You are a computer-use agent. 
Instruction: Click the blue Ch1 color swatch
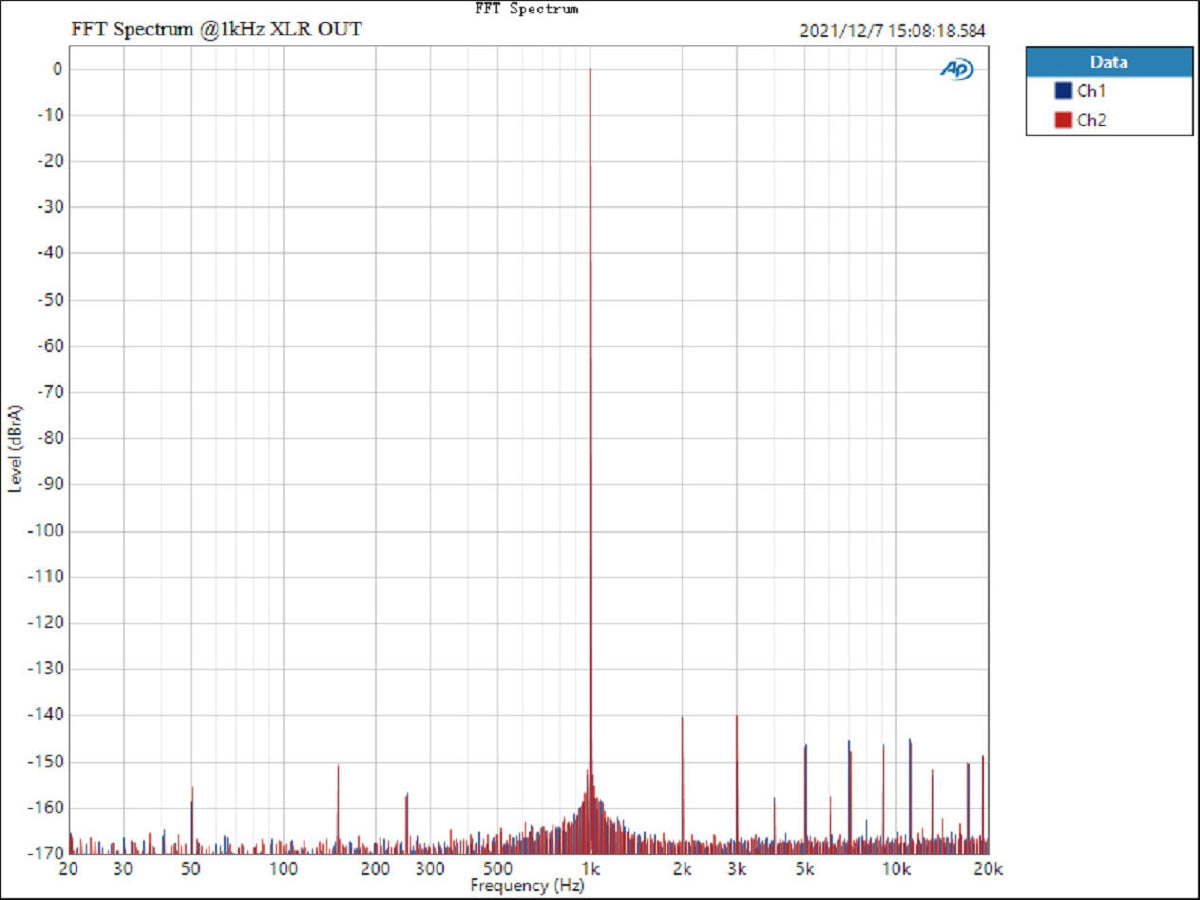[x=1063, y=91]
